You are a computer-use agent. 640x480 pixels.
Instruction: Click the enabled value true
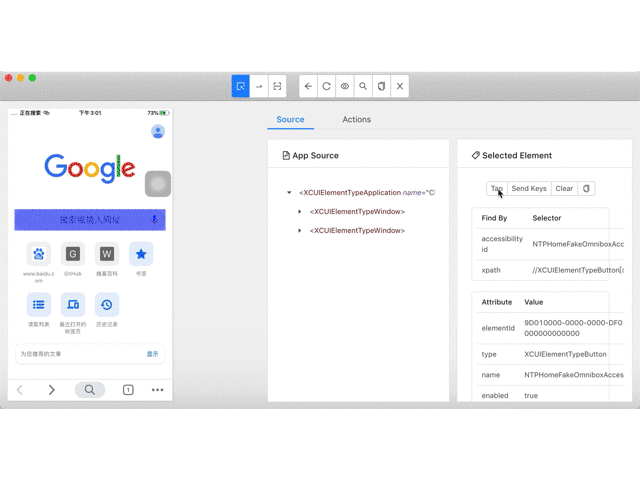pyautogui.click(x=531, y=396)
